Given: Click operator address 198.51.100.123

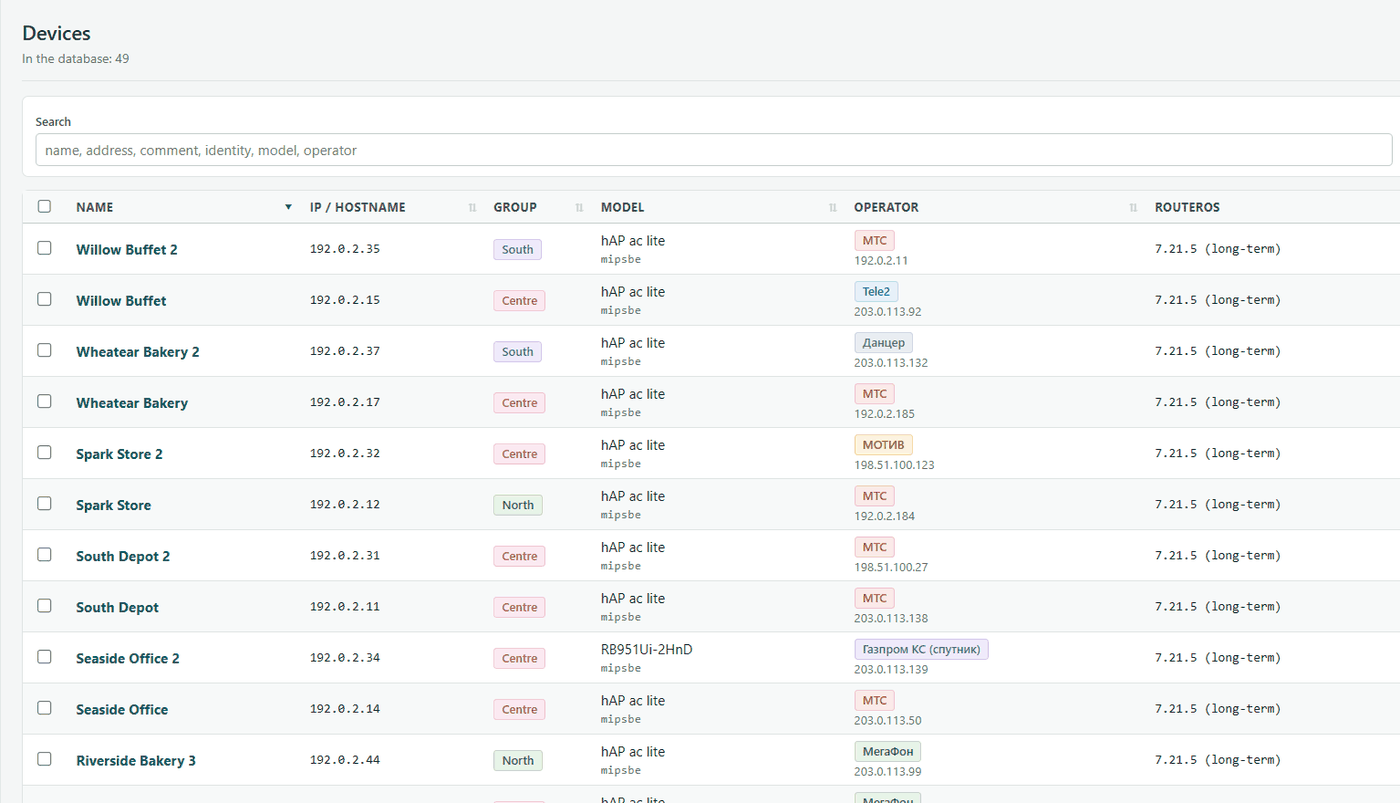Looking at the screenshot, I should (894, 465).
